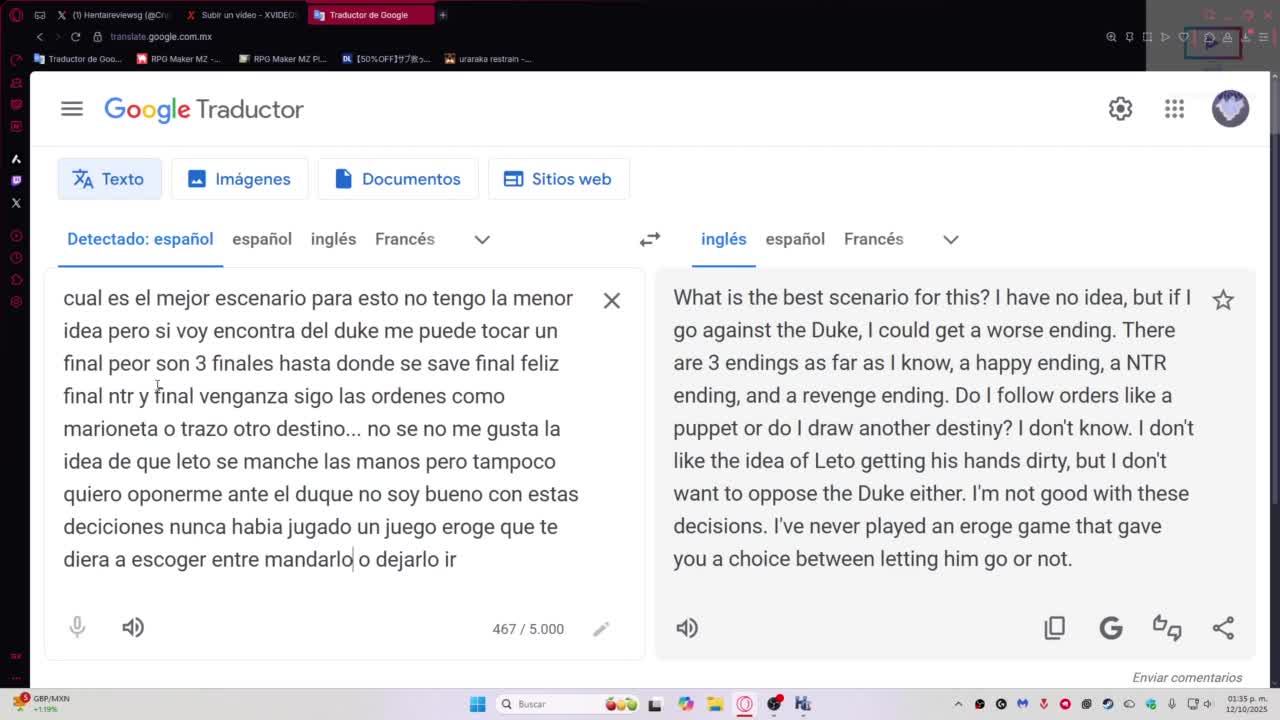1280x720 pixels.
Task: Select Francés as the target language
Action: (x=873, y=239)
